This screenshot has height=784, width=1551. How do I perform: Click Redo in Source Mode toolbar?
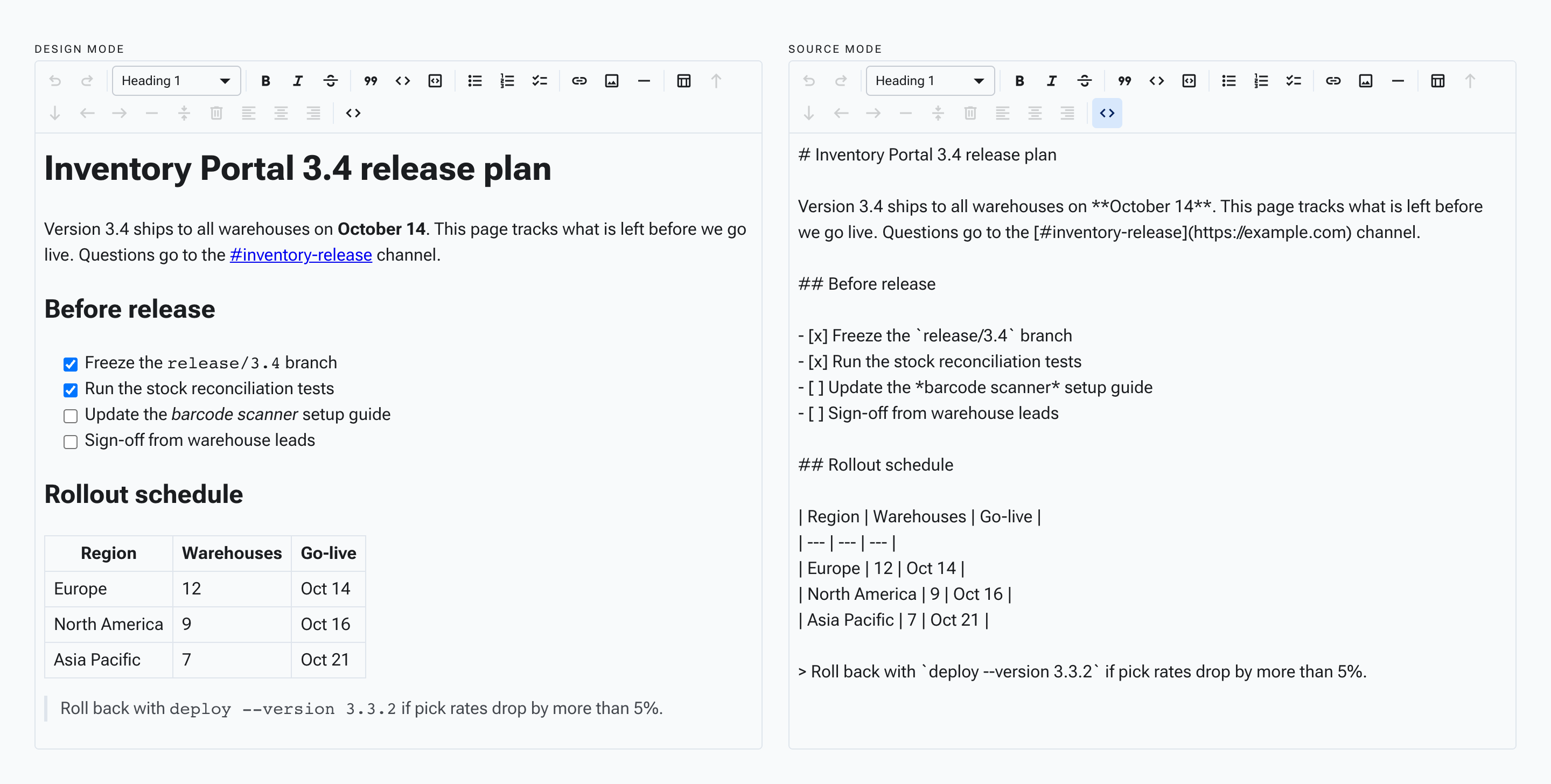coord(841,81)
